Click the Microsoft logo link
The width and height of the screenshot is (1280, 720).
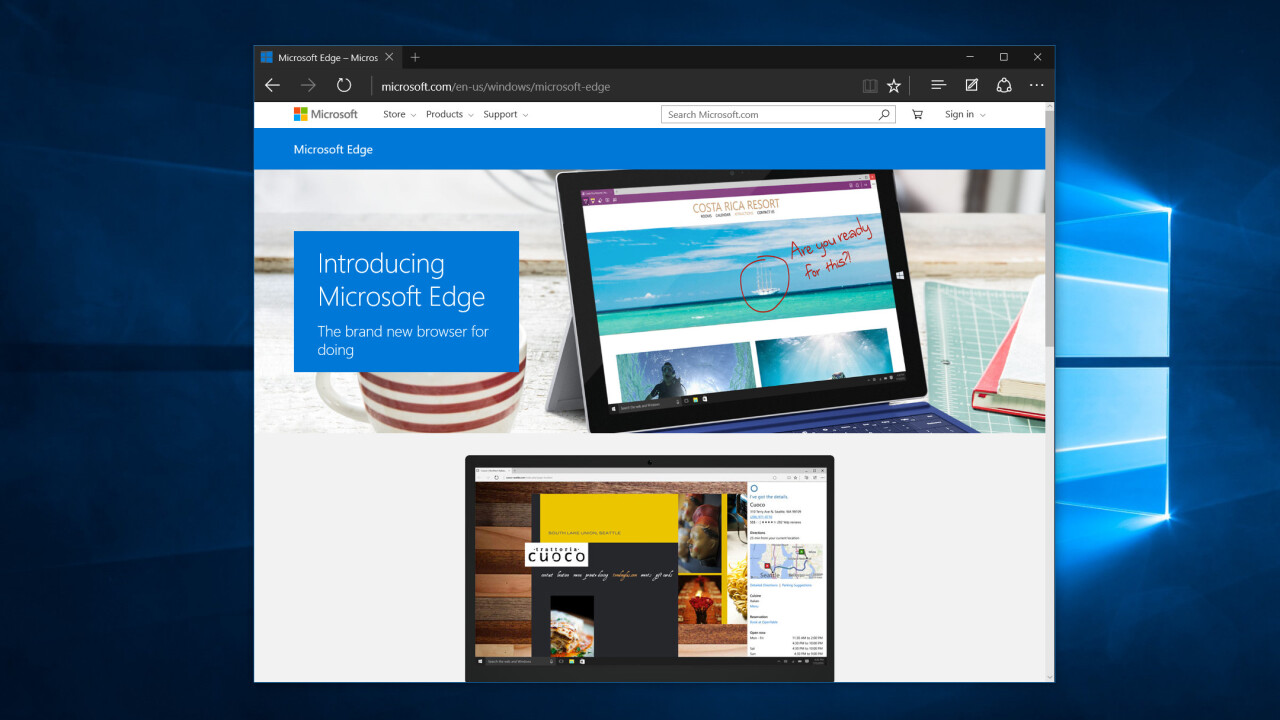325,115
